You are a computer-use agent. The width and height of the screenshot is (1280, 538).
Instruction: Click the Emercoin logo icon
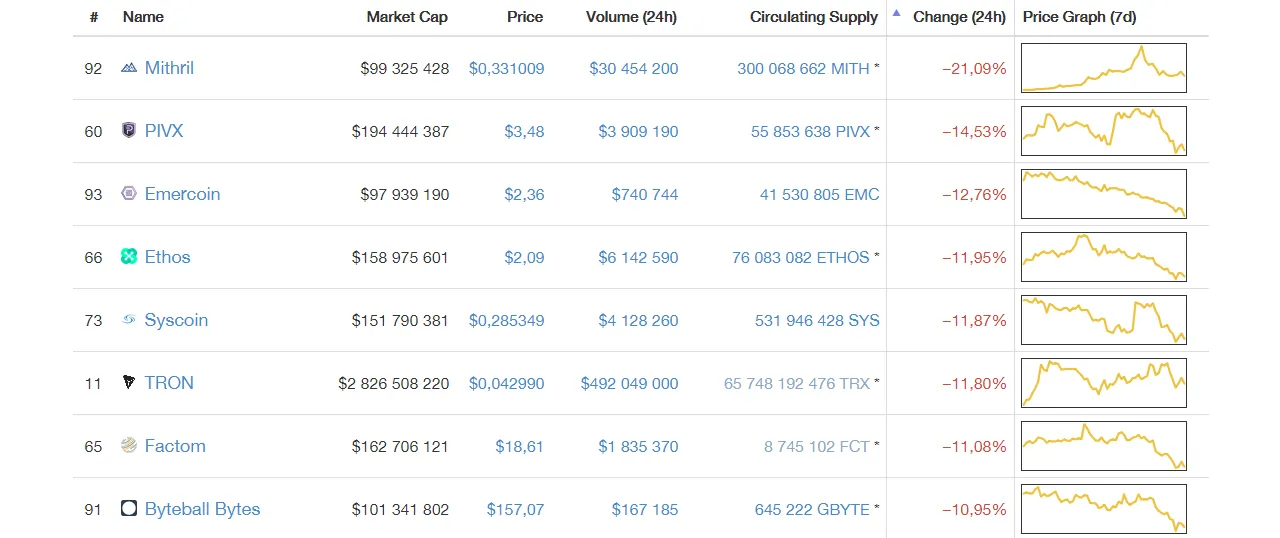coord(128,194)
